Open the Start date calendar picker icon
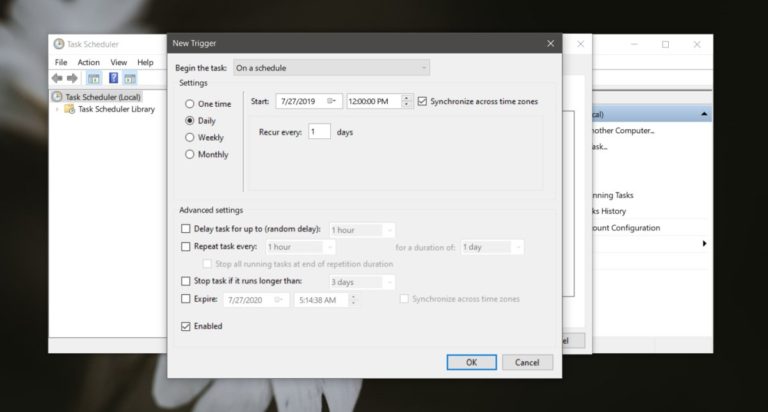The image size is (768, 412). [x=331, y=101]
